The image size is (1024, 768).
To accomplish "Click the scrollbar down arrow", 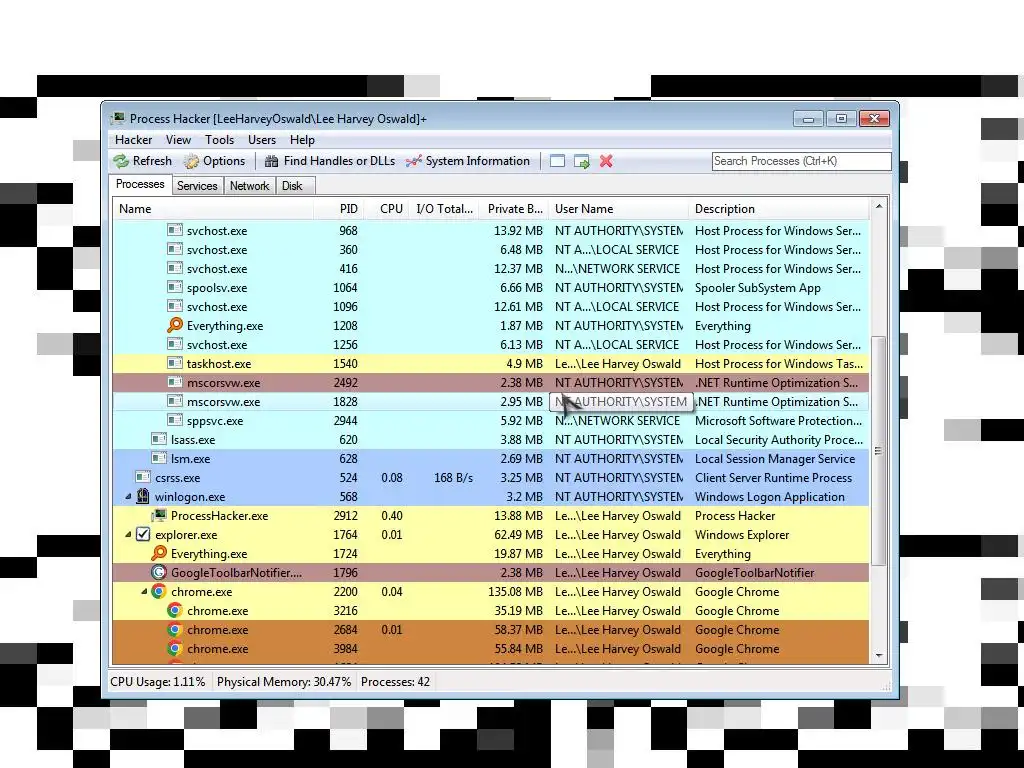I will tap(878, 656).
